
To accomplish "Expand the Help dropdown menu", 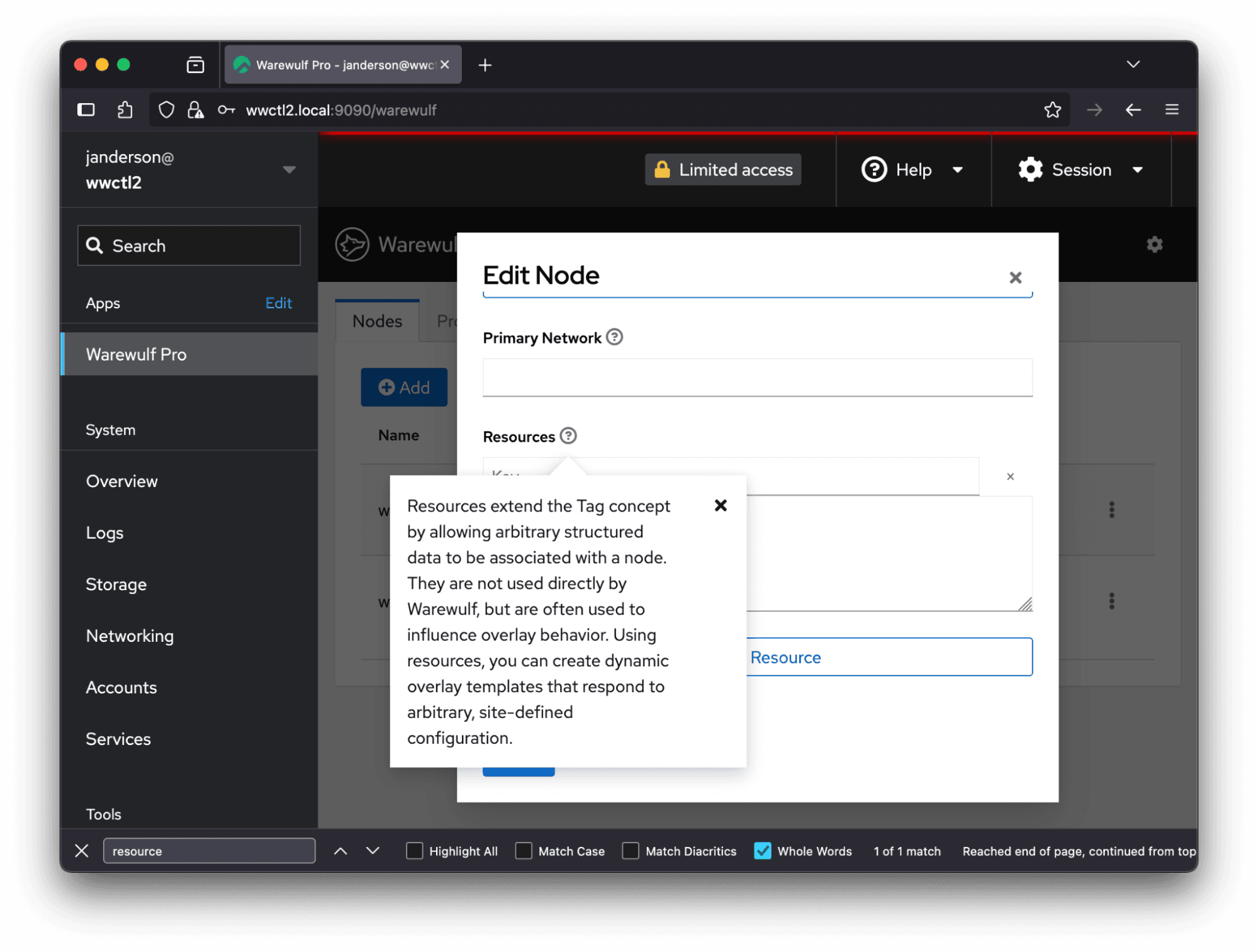I will 912,170.
